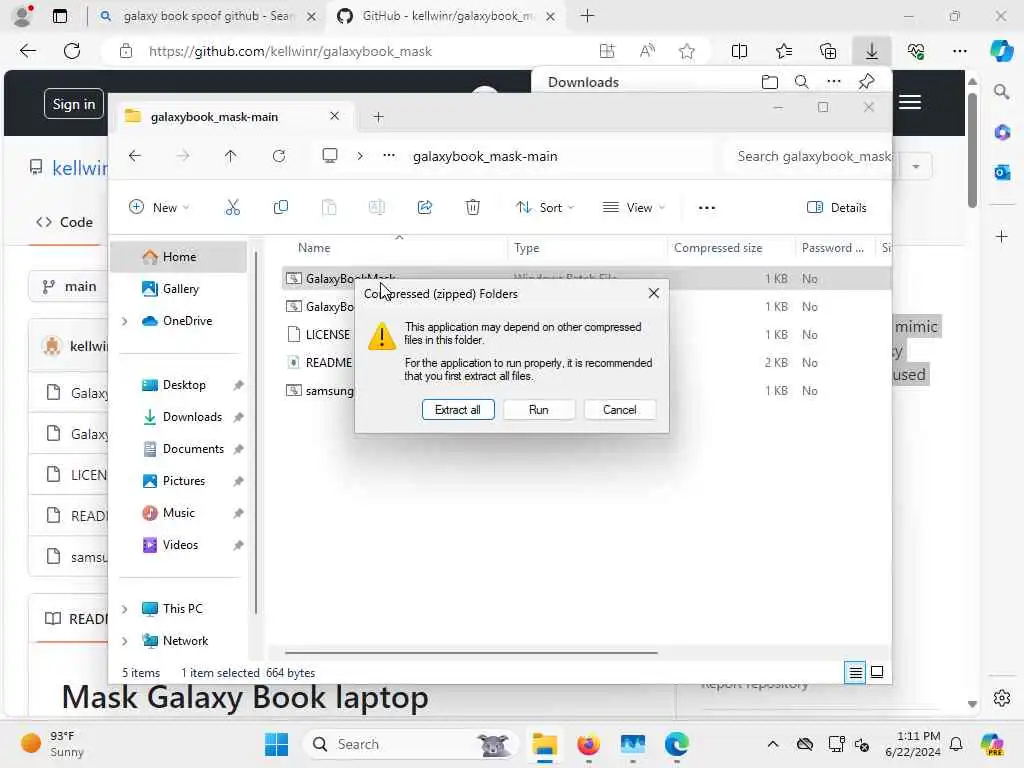Click the Search galaxybook_mask box
Screen dimensions: 1024x768
click(810, 156)
